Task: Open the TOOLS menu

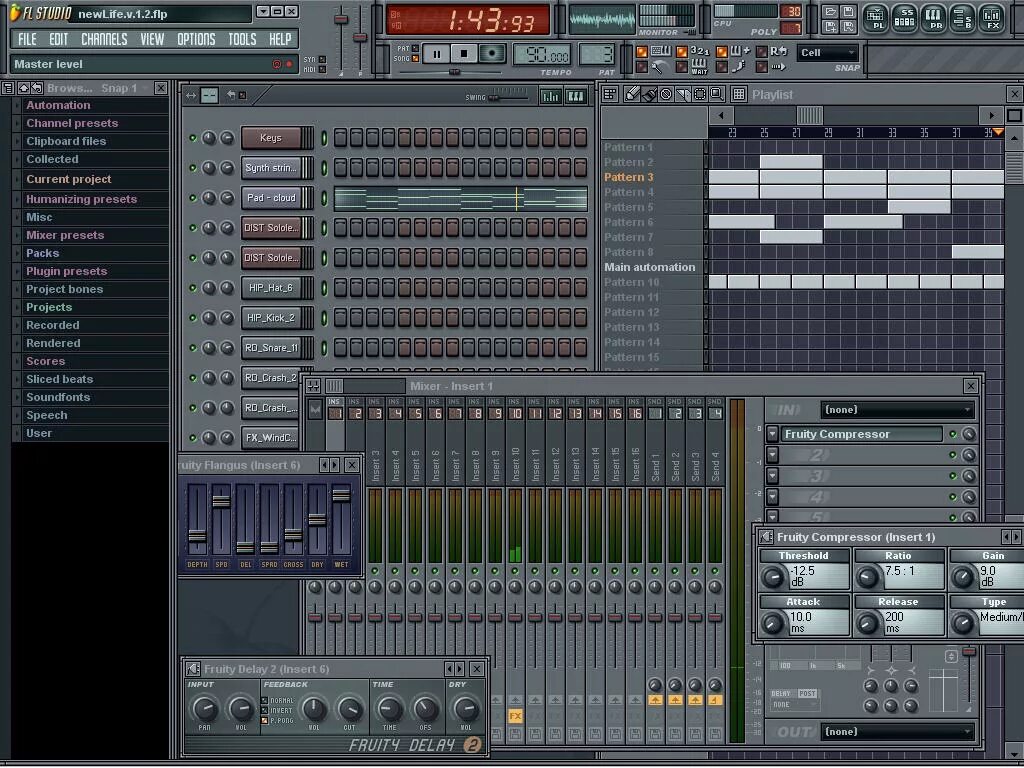Action: (x=242, y=39)
